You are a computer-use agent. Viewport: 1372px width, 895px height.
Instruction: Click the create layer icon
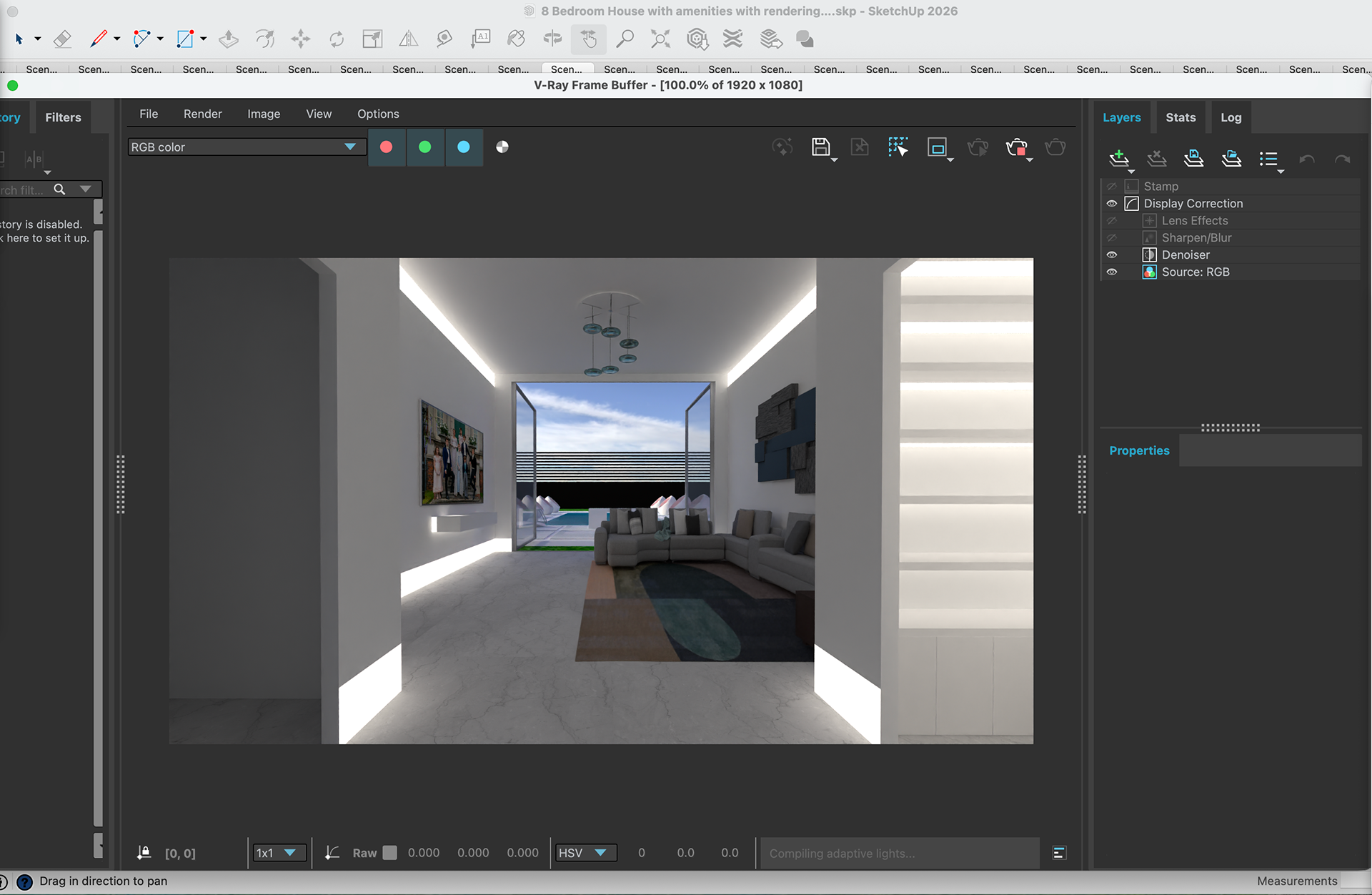tap(1119, 159)
